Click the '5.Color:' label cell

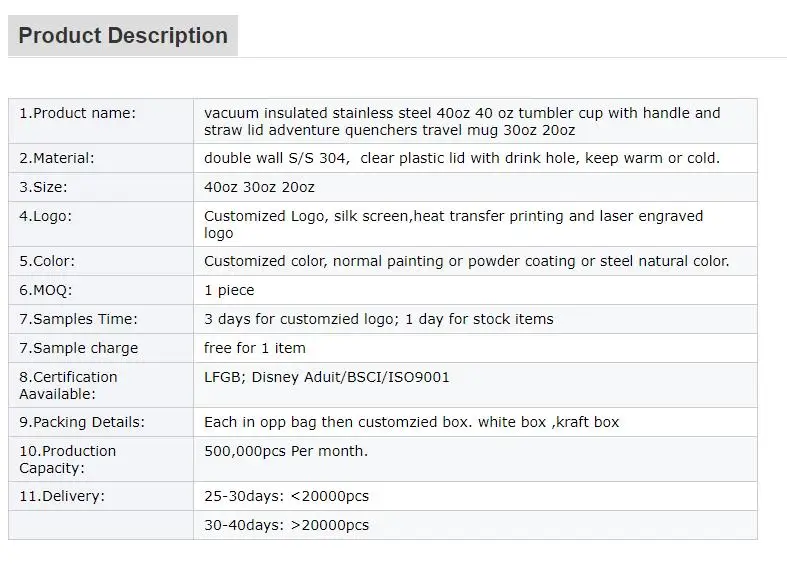click(x=47, y=261)
